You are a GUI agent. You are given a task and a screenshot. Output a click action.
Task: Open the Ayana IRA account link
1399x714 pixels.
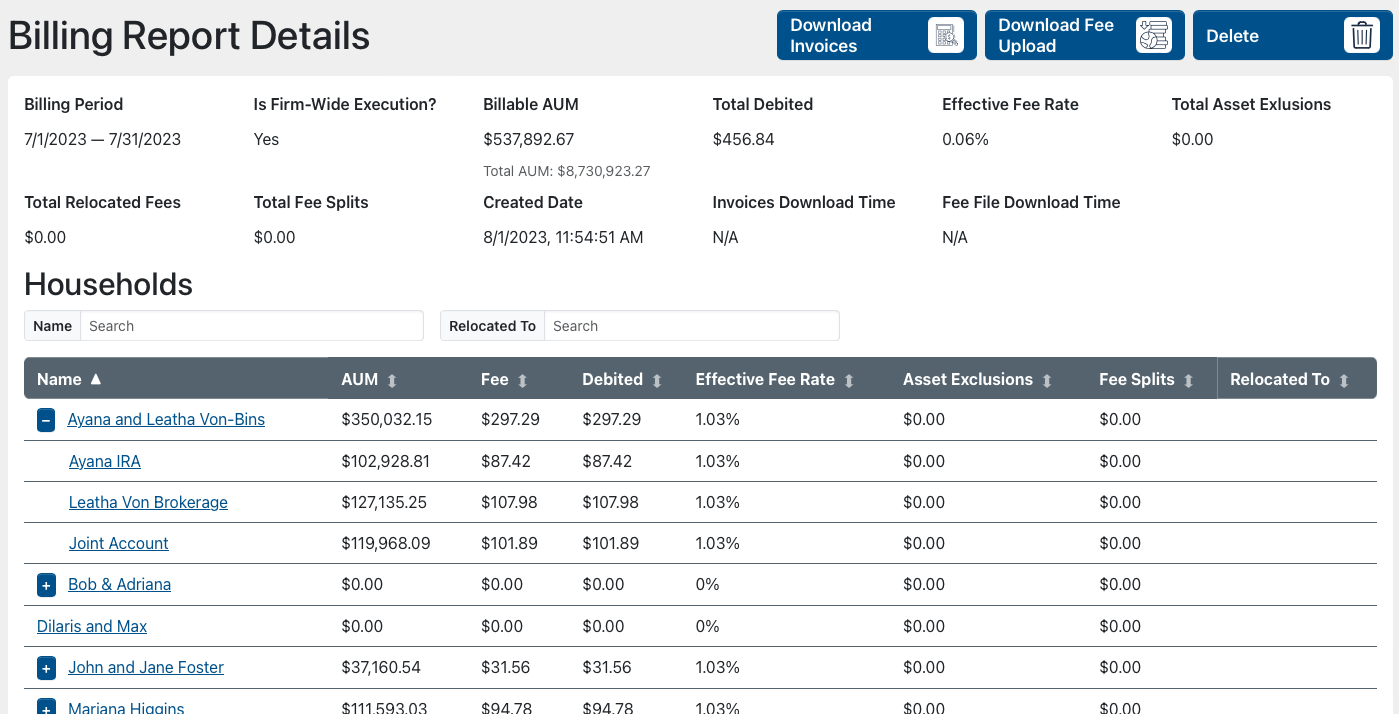[x=104, y=461]
